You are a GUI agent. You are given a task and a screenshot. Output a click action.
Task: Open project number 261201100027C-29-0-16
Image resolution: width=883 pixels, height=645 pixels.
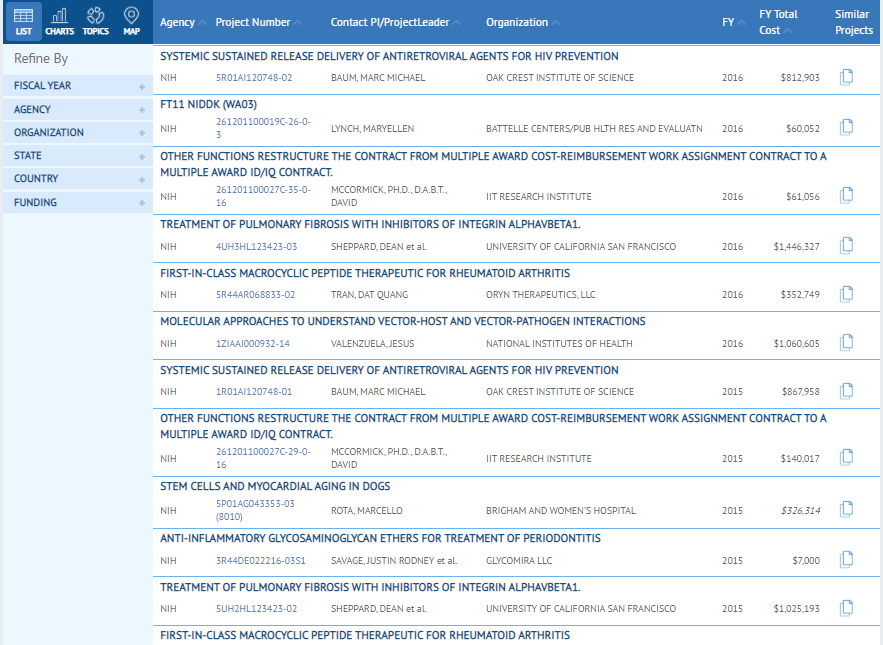263,458
